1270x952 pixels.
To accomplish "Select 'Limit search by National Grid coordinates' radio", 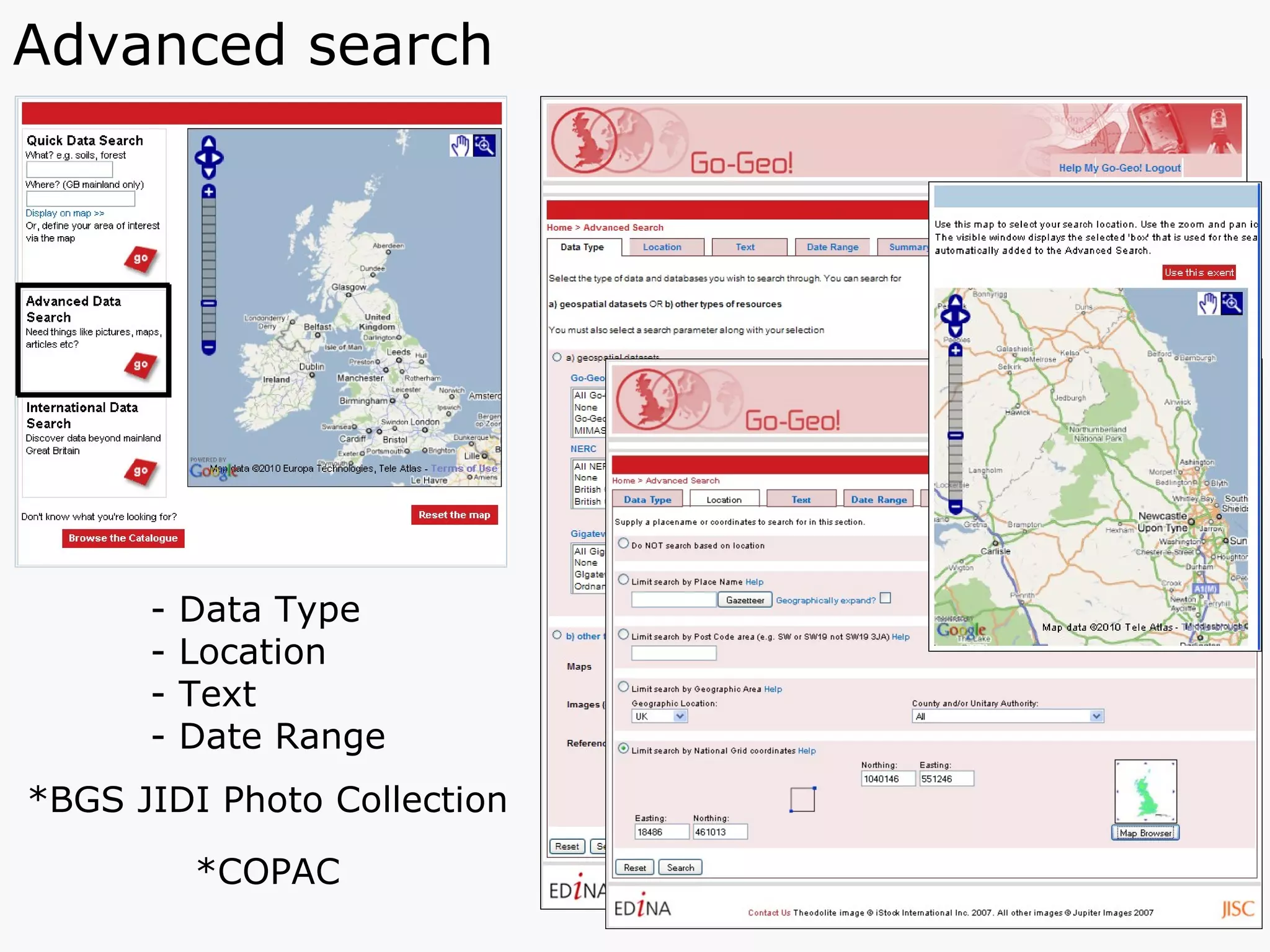I will click(x=623, y=748).
